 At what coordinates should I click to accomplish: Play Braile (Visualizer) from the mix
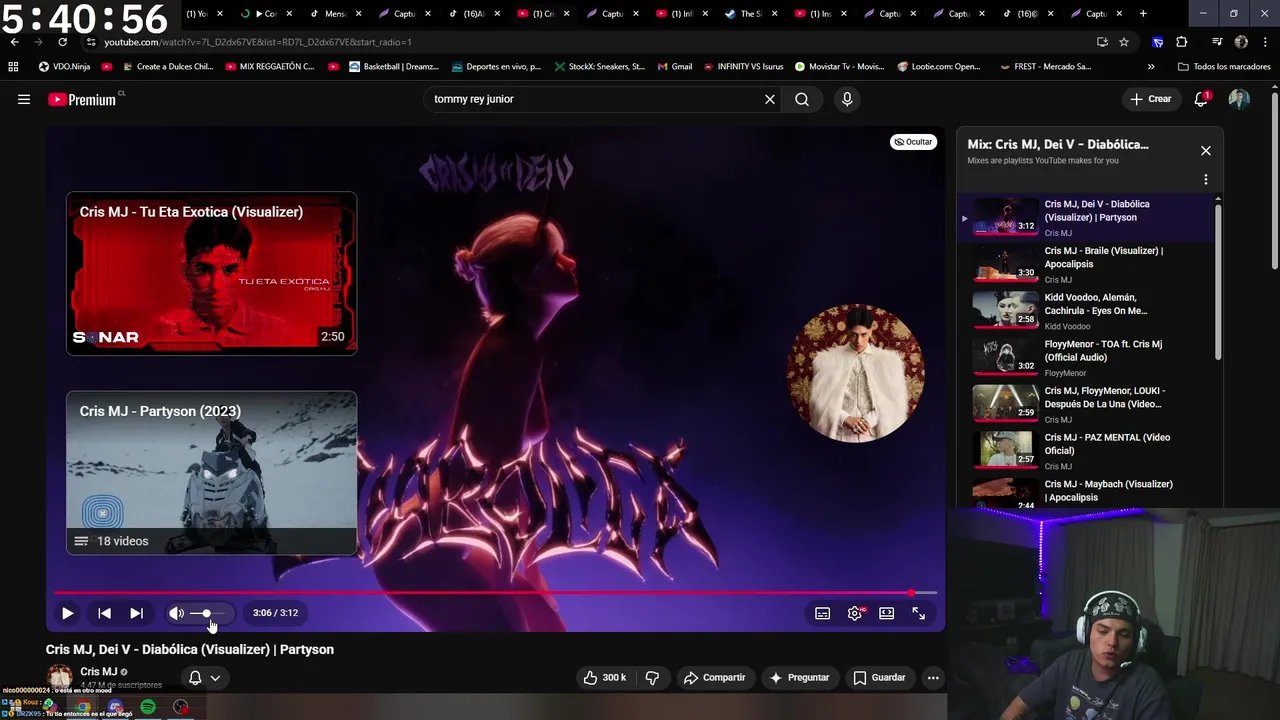[x=1090, y=264]
